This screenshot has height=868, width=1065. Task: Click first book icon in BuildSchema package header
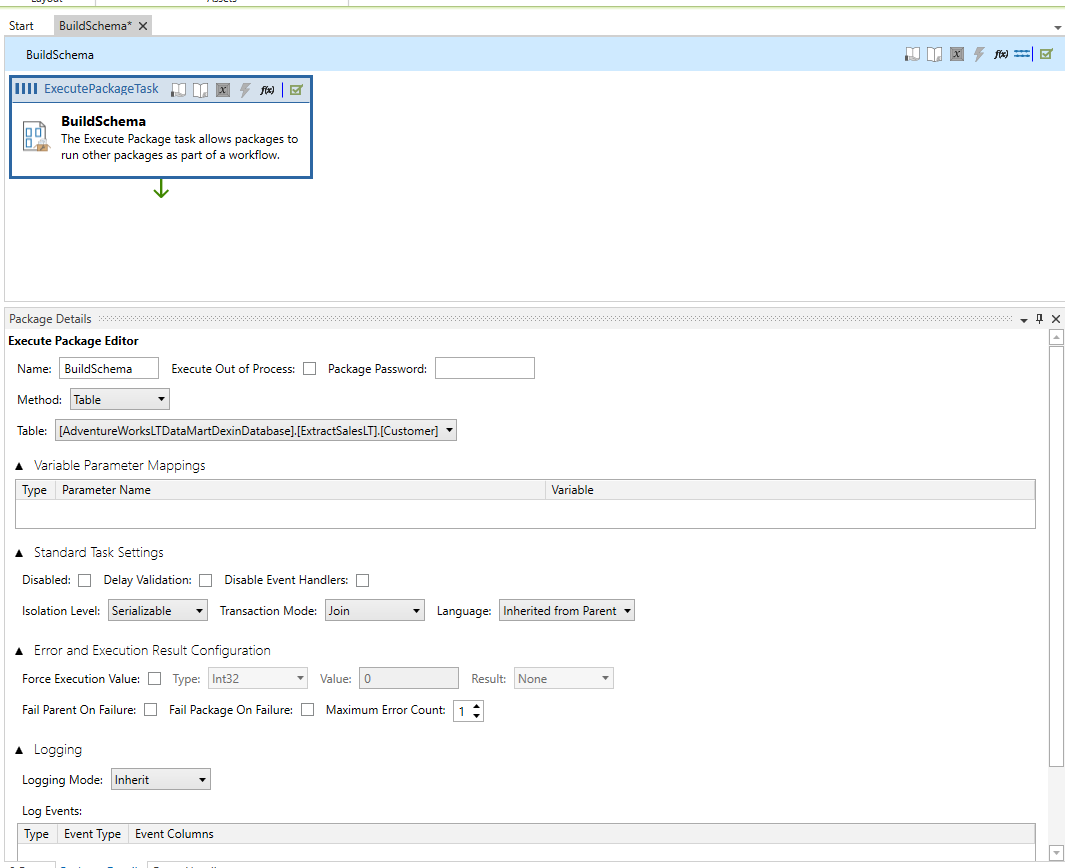point(912,54)
